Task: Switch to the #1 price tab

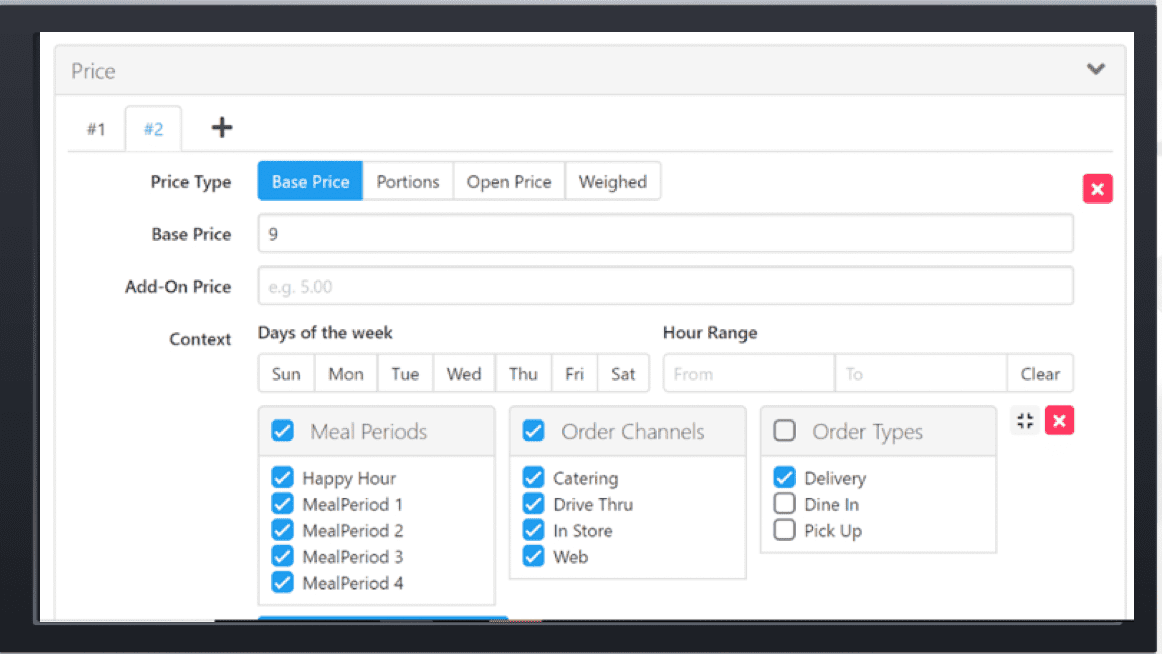Action: pyautogui.click(x=96, y=128)
